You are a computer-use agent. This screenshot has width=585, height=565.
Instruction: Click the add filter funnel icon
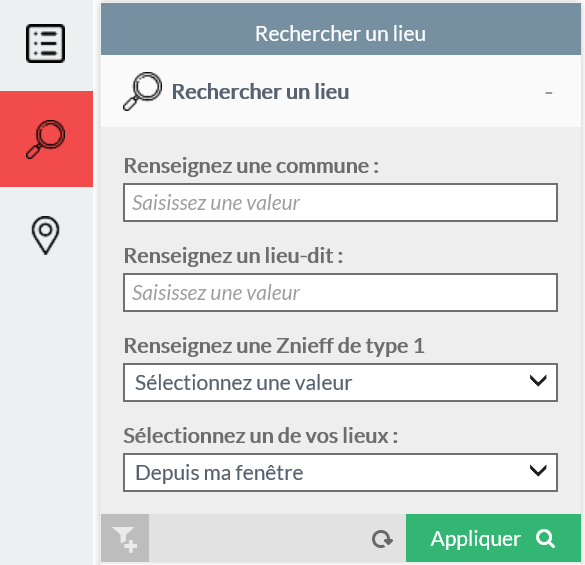coord(125,538)
